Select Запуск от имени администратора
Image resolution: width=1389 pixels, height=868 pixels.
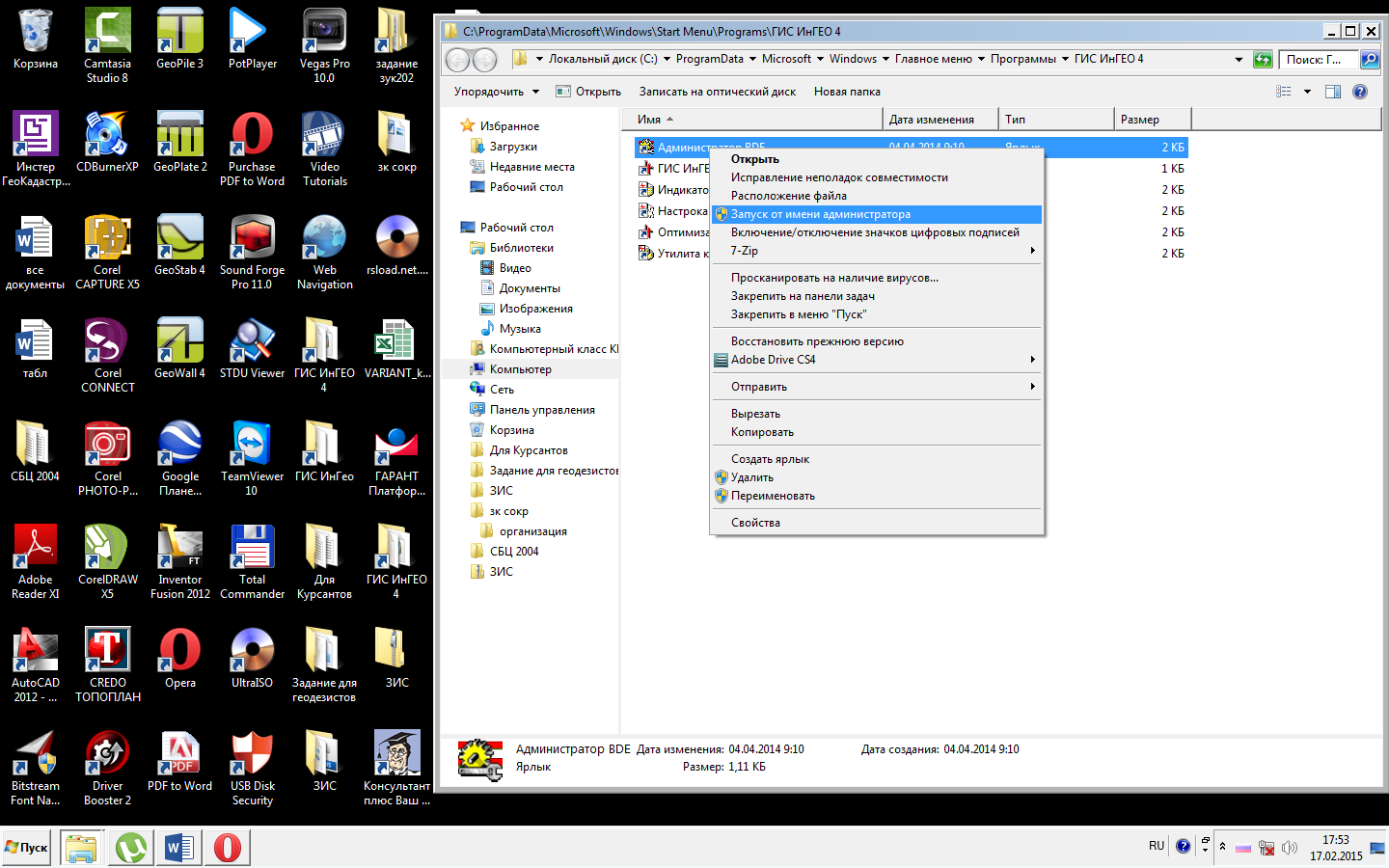(877, 214)
